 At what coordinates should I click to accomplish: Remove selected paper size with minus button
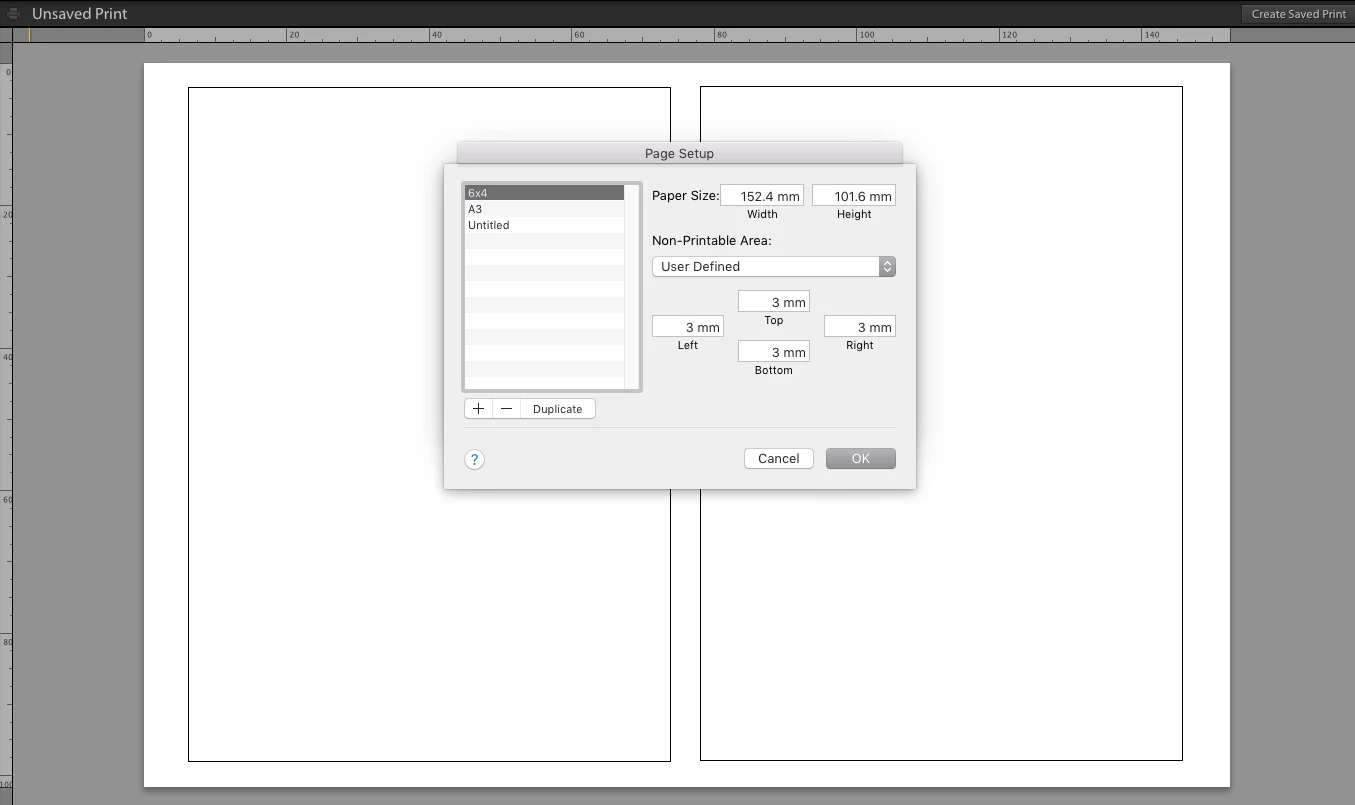pyautogui.click(x=507, y=408)
